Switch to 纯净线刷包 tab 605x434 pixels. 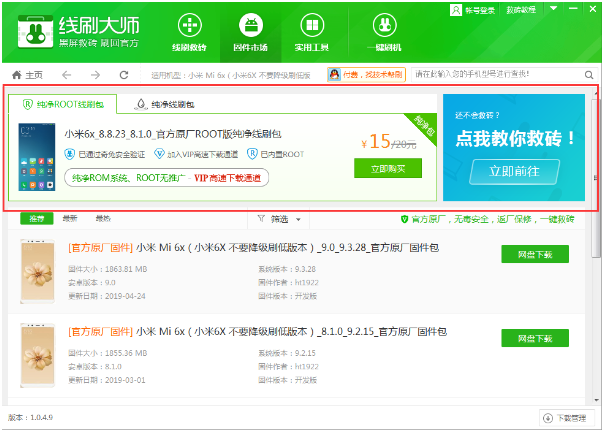tap(164, 104)
